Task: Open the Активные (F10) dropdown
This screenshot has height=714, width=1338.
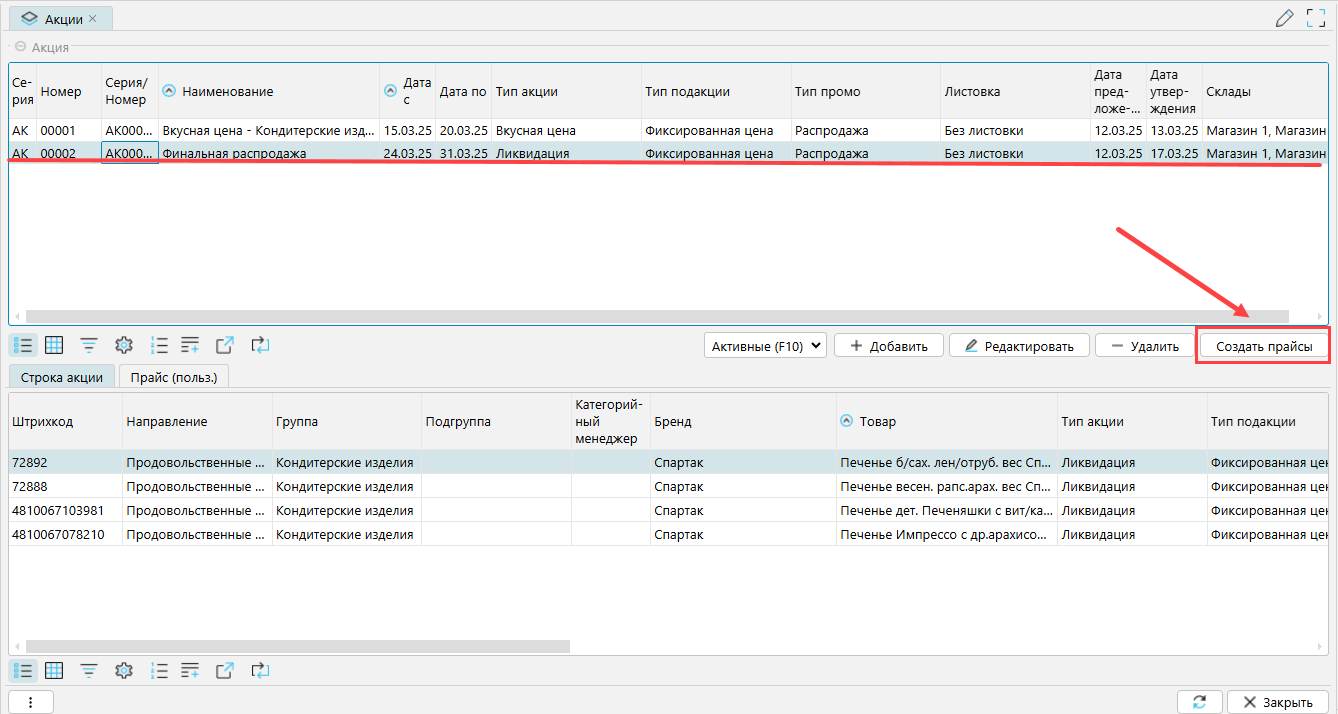Action: (x=765, y=346)
